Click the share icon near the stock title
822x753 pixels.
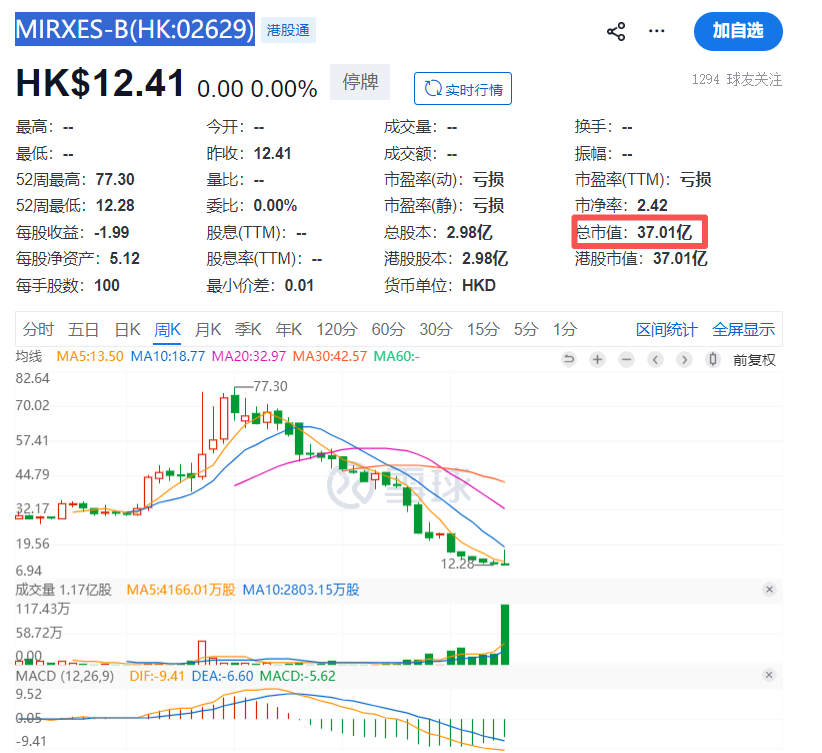pos(616,31)
